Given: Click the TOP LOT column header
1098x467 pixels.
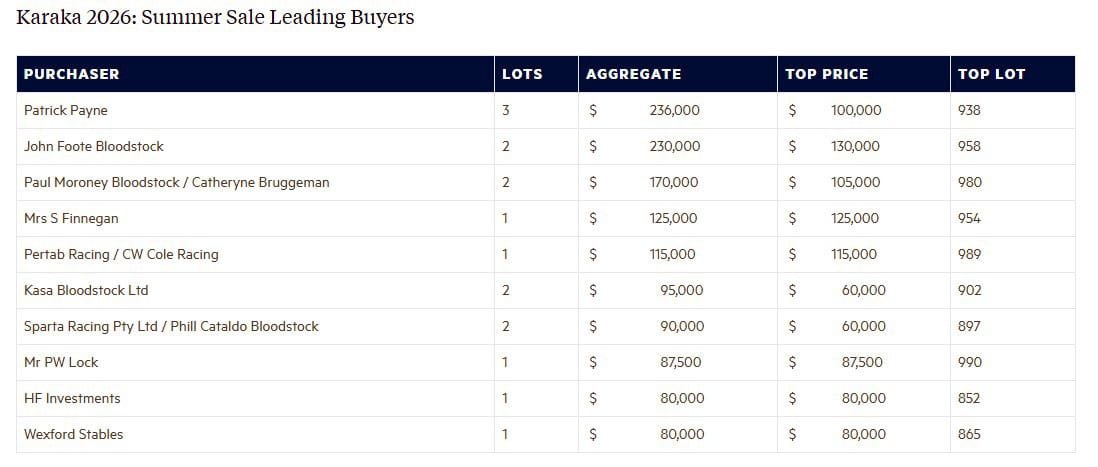Looking at the screenshot, I should click(991, 74).
